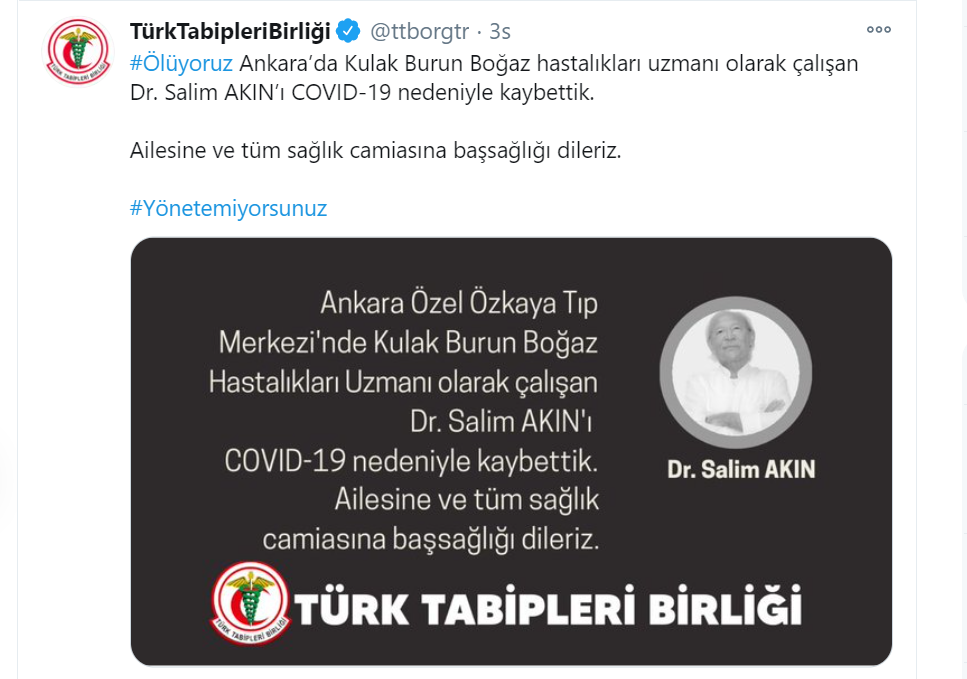Select the #Ölüyoruz hashtag
The image size is (967, 679).
[x=181, y=63]
